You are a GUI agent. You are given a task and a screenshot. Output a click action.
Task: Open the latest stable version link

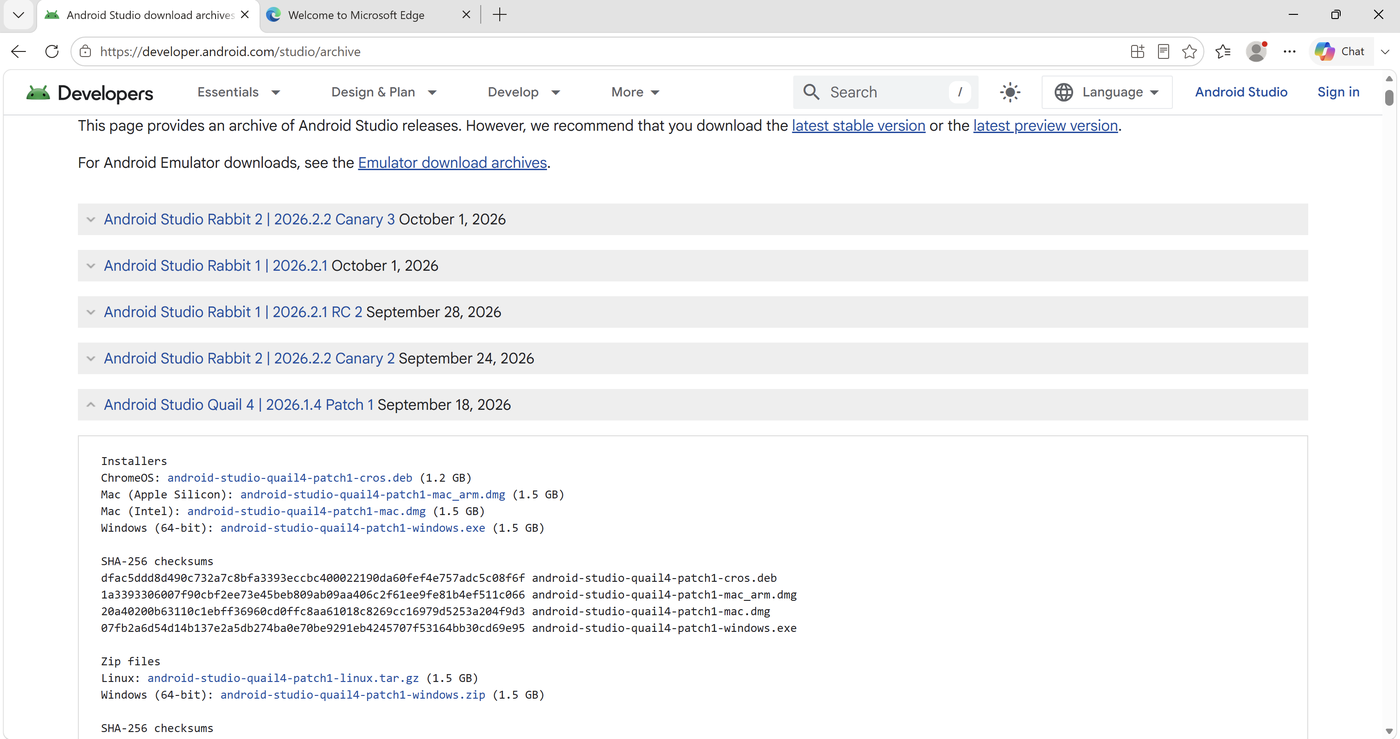pos(858,126)
